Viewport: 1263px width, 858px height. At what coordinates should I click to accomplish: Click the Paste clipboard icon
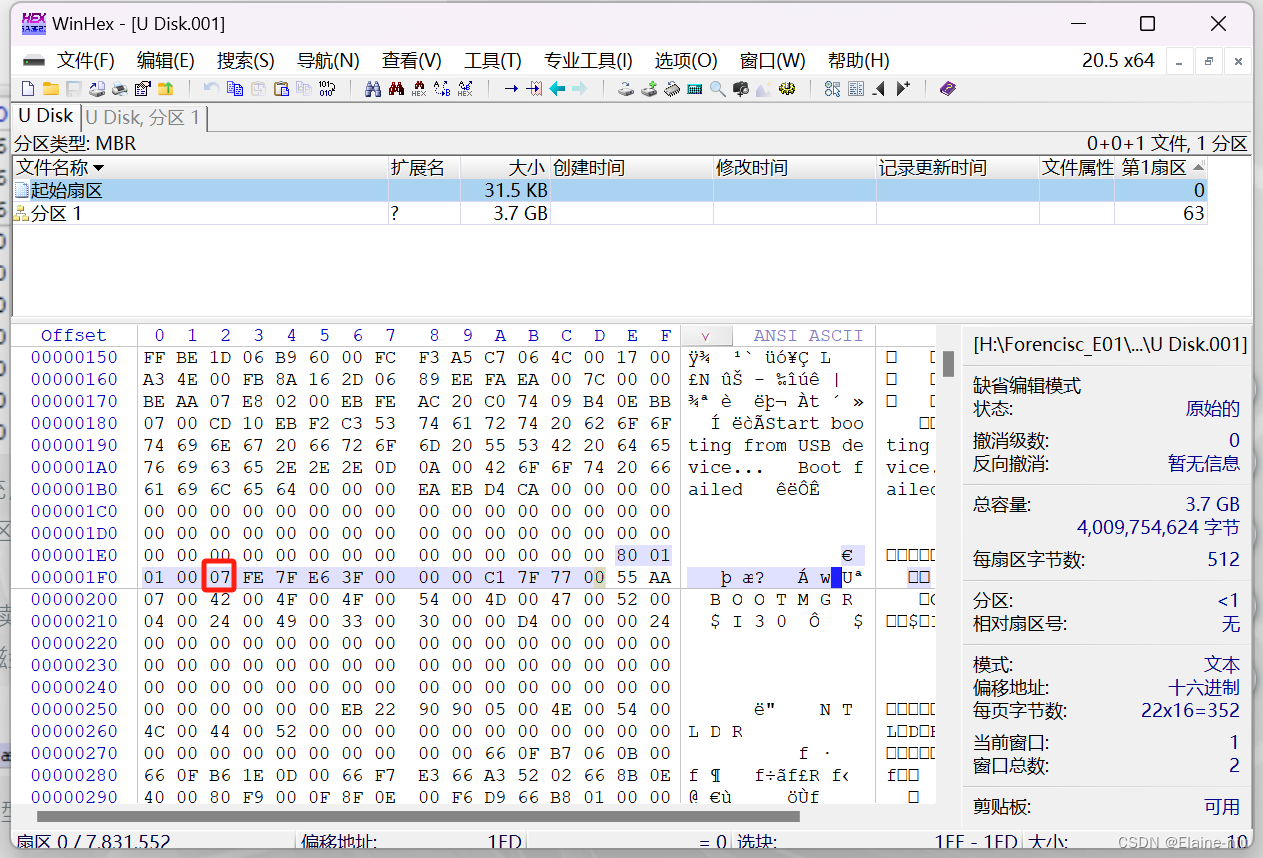280,89
